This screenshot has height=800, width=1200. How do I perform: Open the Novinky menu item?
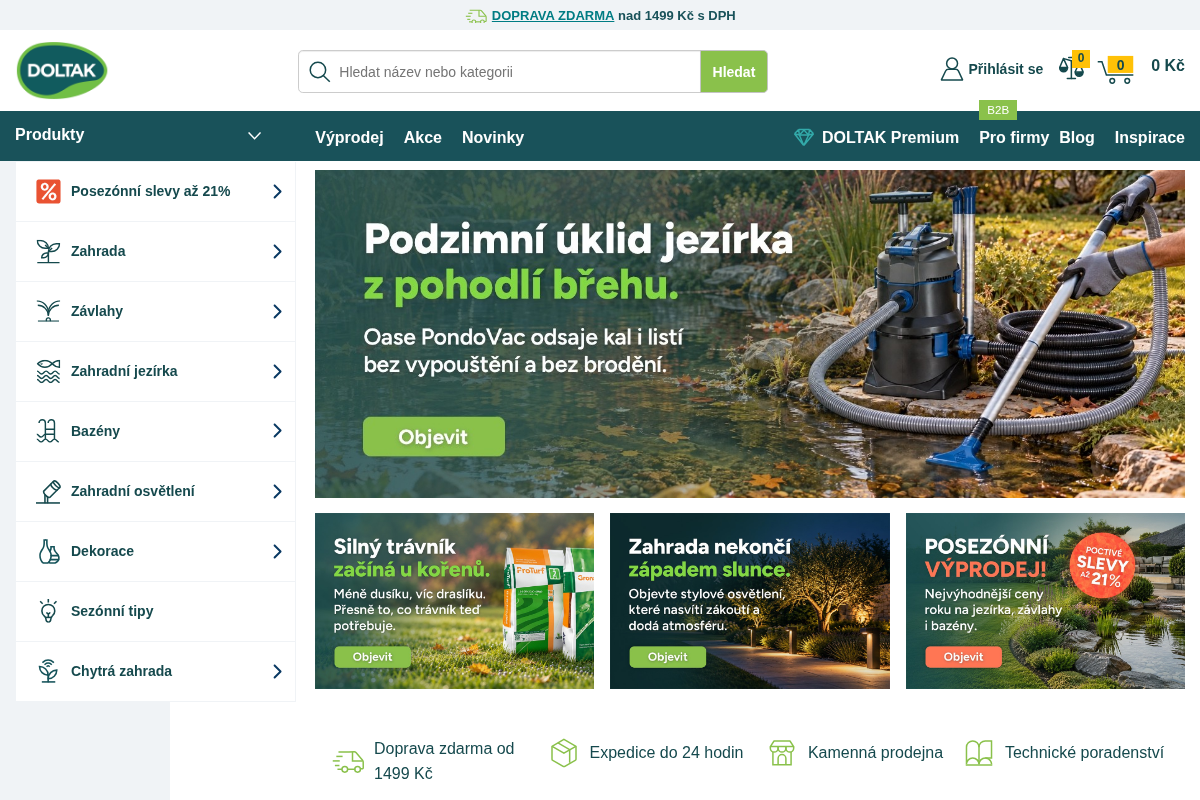coord(493,138)
